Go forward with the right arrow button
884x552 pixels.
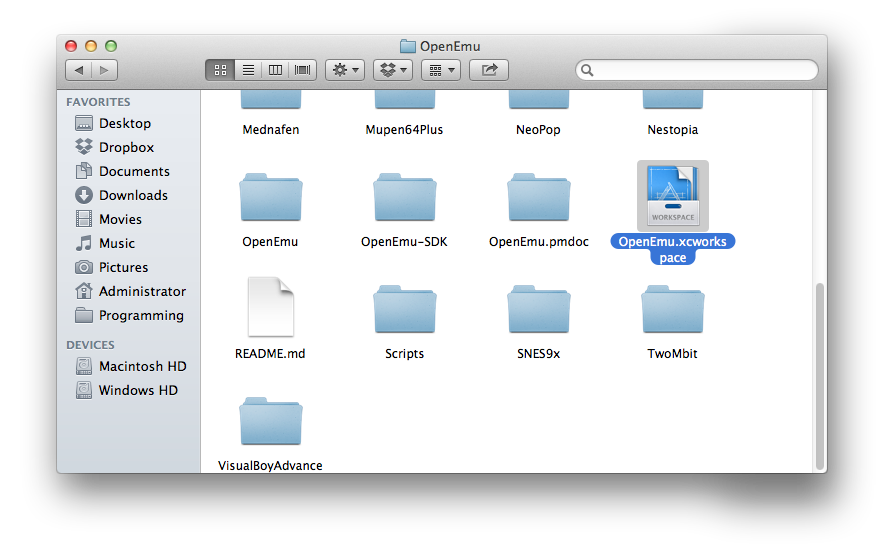pyautogui.click(x=104, y=70)
